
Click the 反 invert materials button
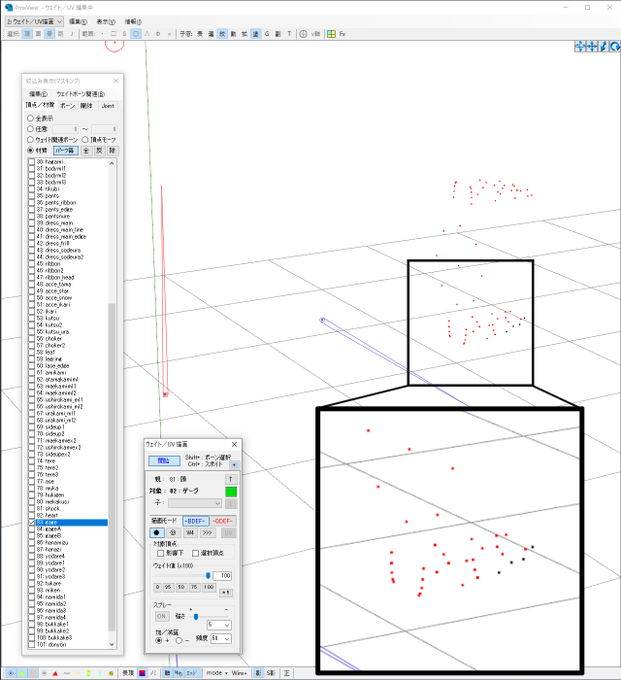click(x=99, y=150)
